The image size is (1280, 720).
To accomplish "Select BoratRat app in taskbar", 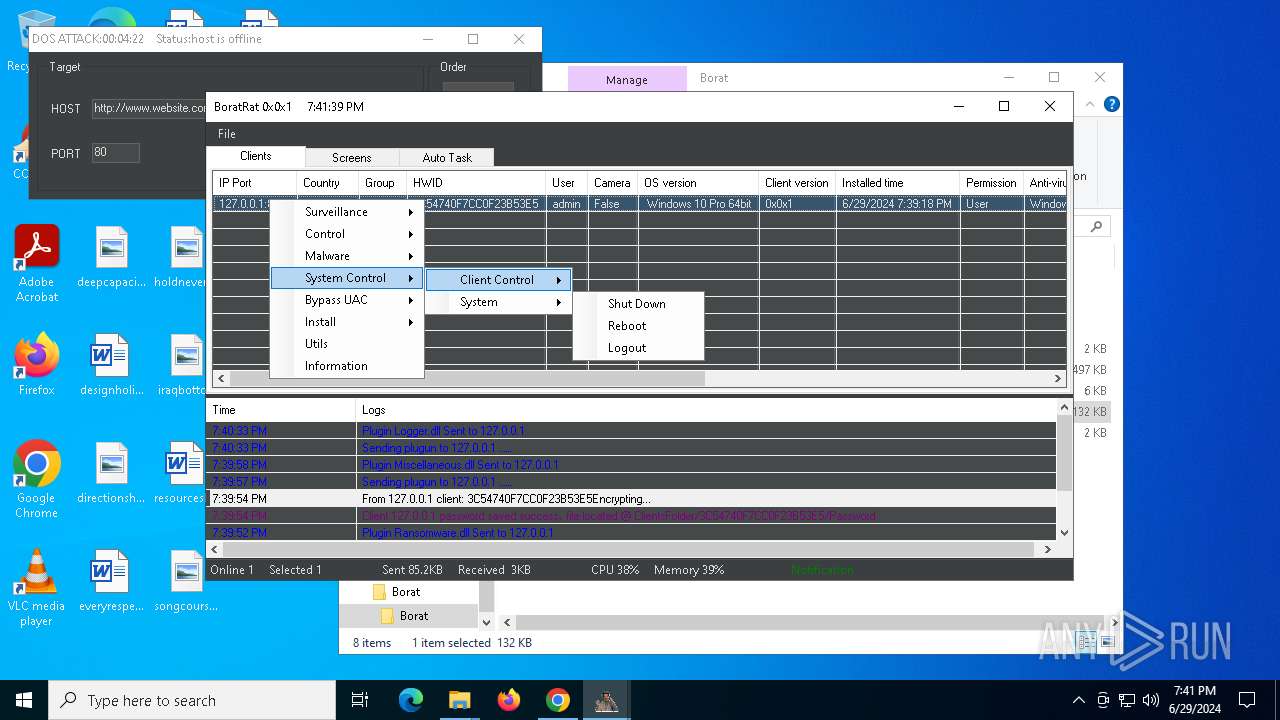I will point(606,700).
